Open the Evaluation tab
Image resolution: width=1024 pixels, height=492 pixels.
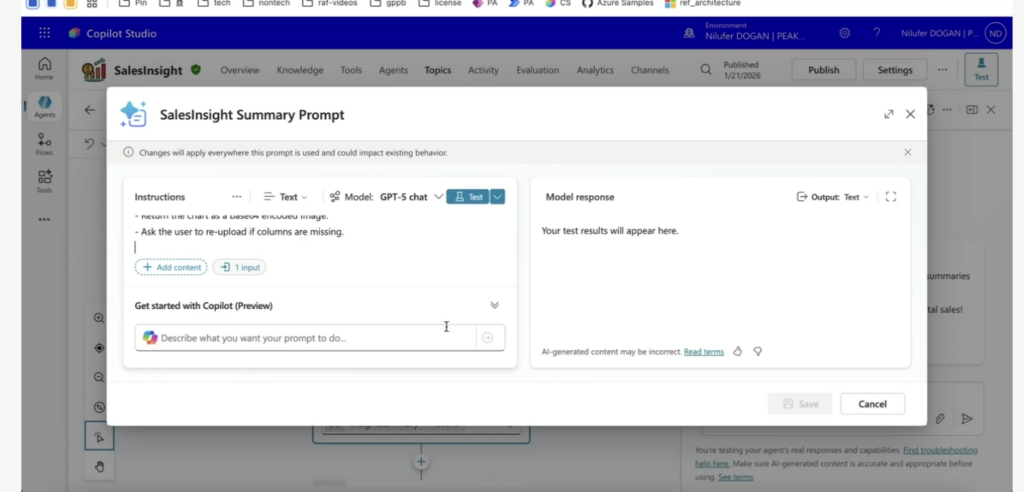[x=537, y=70]
